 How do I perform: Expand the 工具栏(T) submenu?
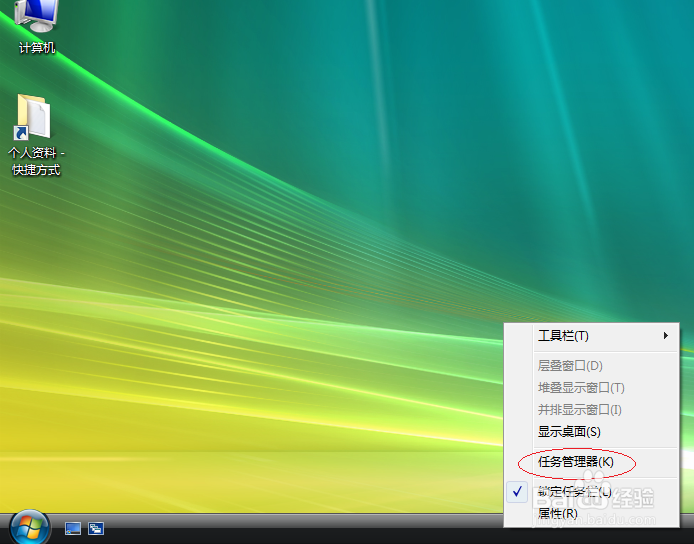591,336
